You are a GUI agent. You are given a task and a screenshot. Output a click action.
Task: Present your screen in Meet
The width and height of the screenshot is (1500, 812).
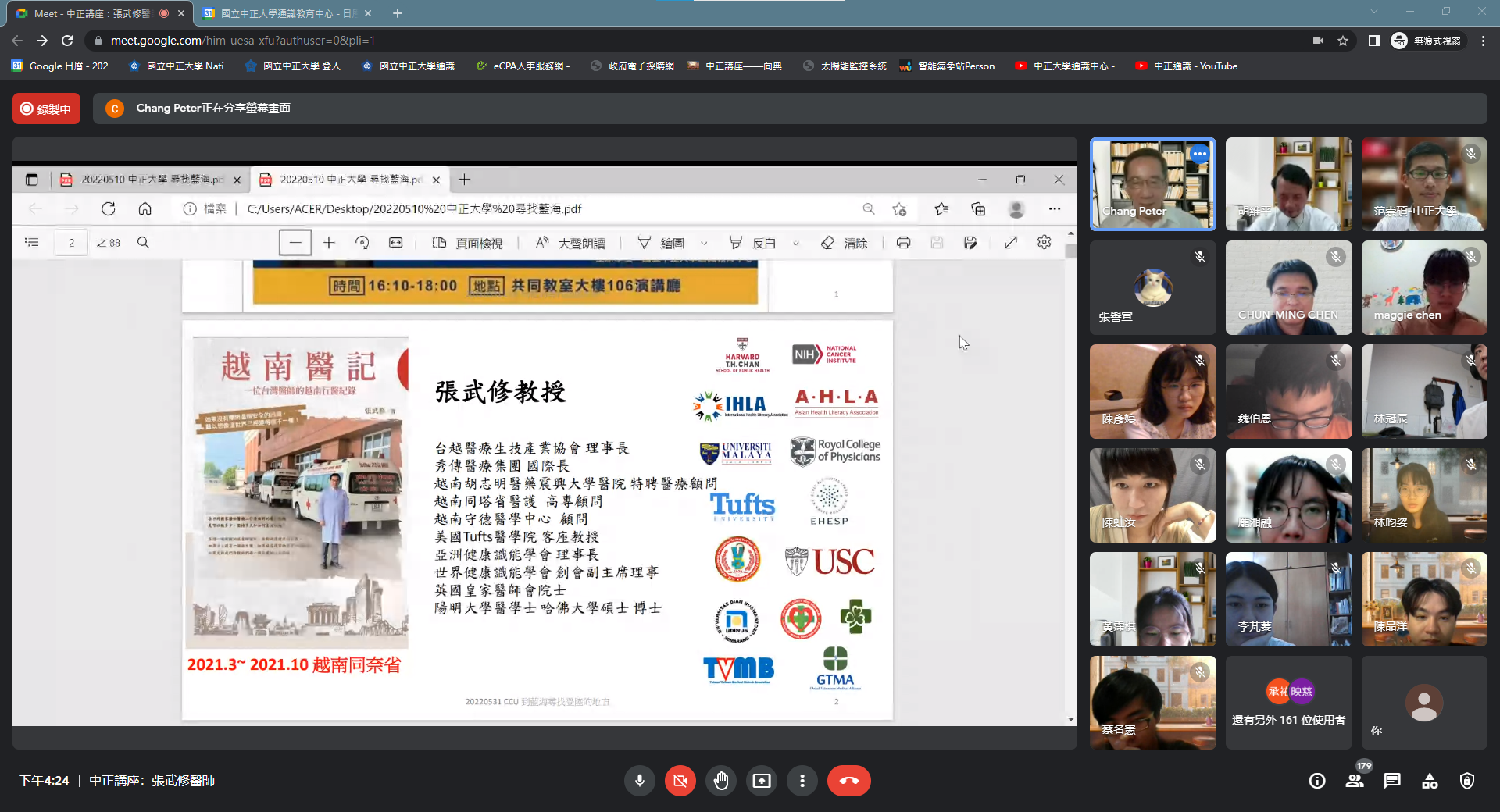(x=762, y=781)
